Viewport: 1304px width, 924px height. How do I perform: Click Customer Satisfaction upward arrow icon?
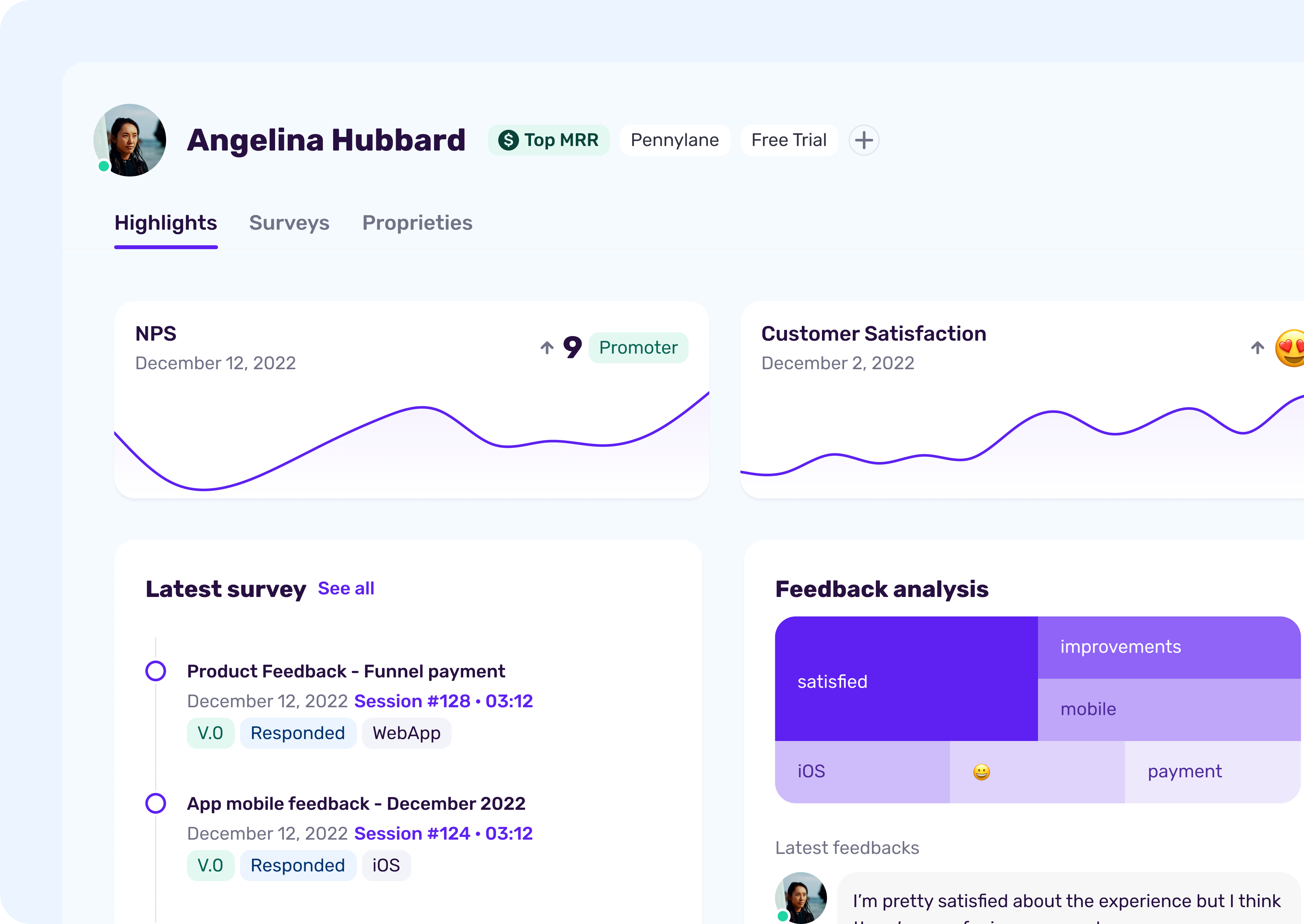pos(1257,348)
